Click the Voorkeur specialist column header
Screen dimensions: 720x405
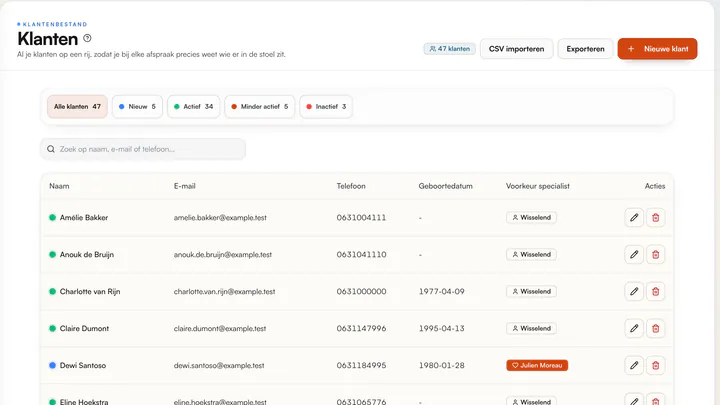pos(538,186)
